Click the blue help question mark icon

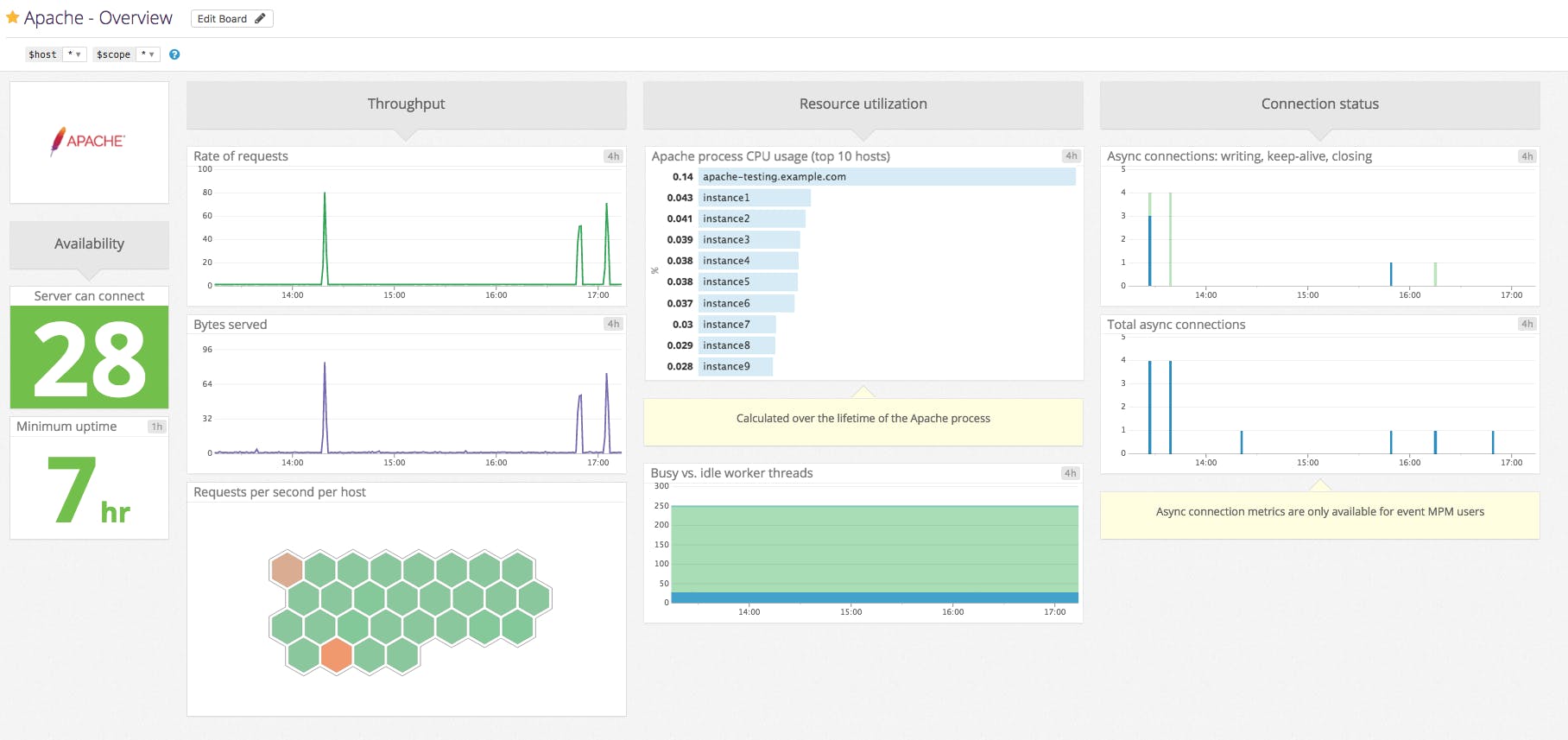[174, 54]
